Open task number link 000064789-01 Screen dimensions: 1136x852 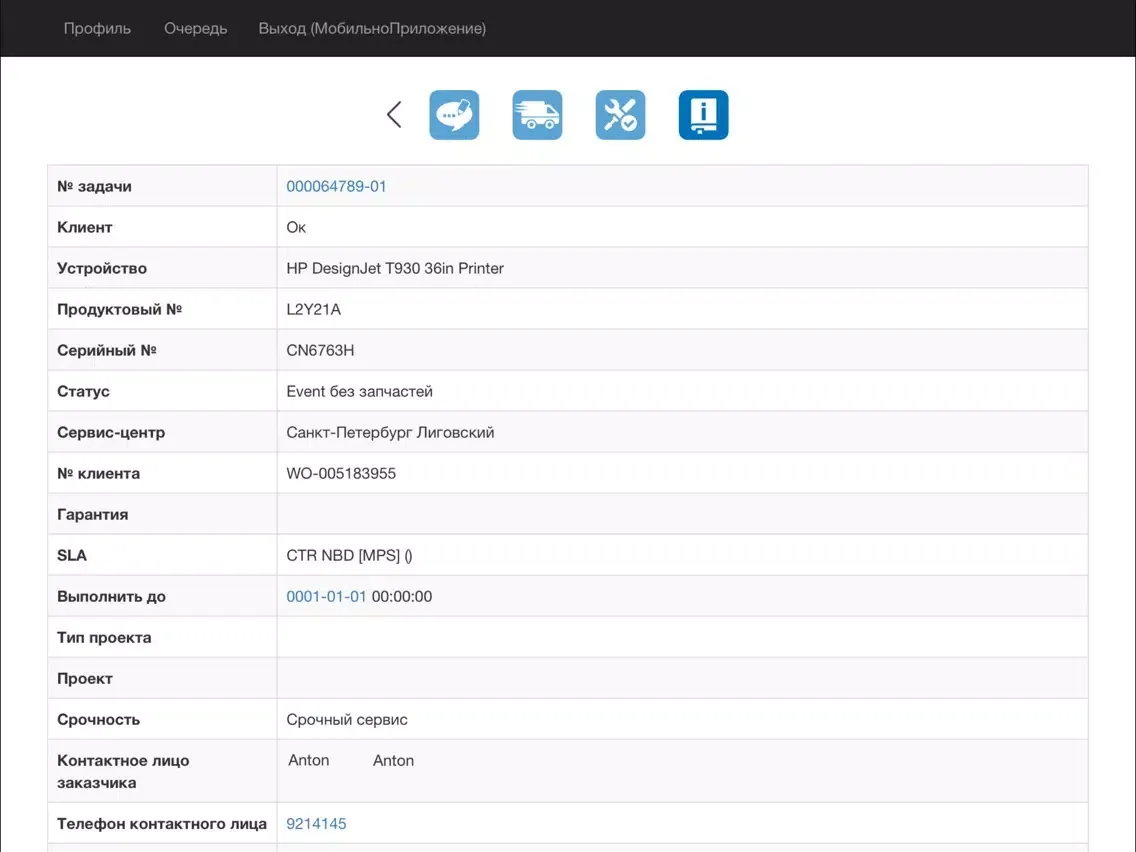[x=336, y=186]
